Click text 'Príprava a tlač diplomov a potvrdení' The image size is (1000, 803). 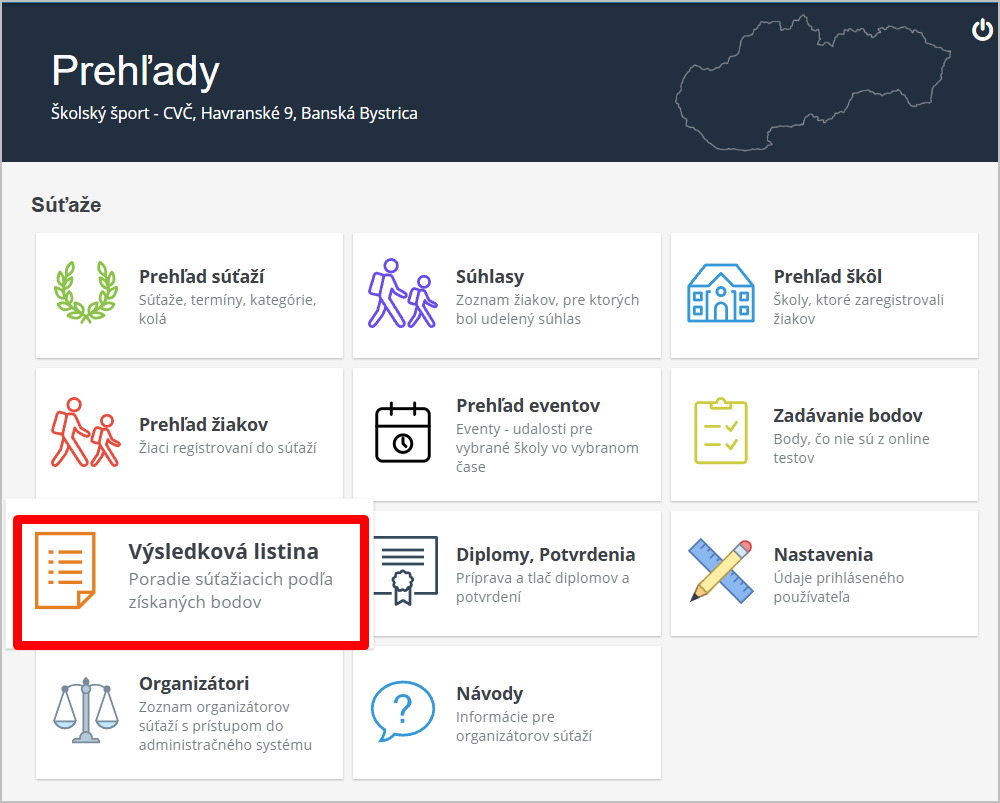(543, 587)
